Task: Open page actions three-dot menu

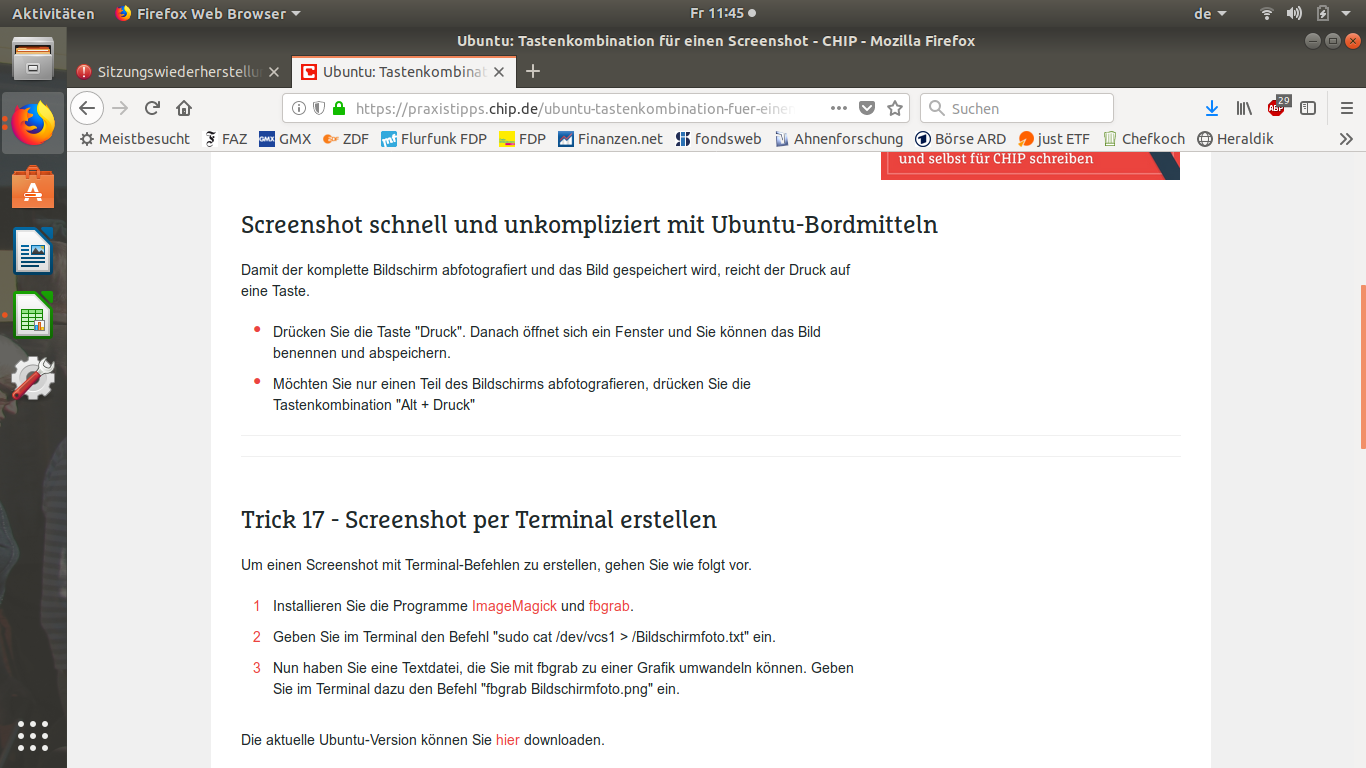Action: (x=839, y=108)
